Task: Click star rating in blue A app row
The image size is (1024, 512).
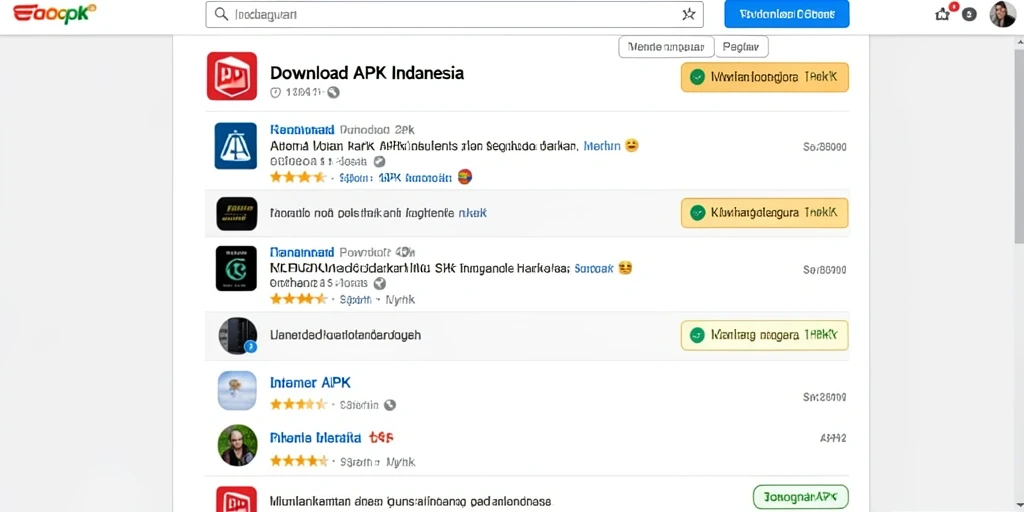Action: coord(298,177)
